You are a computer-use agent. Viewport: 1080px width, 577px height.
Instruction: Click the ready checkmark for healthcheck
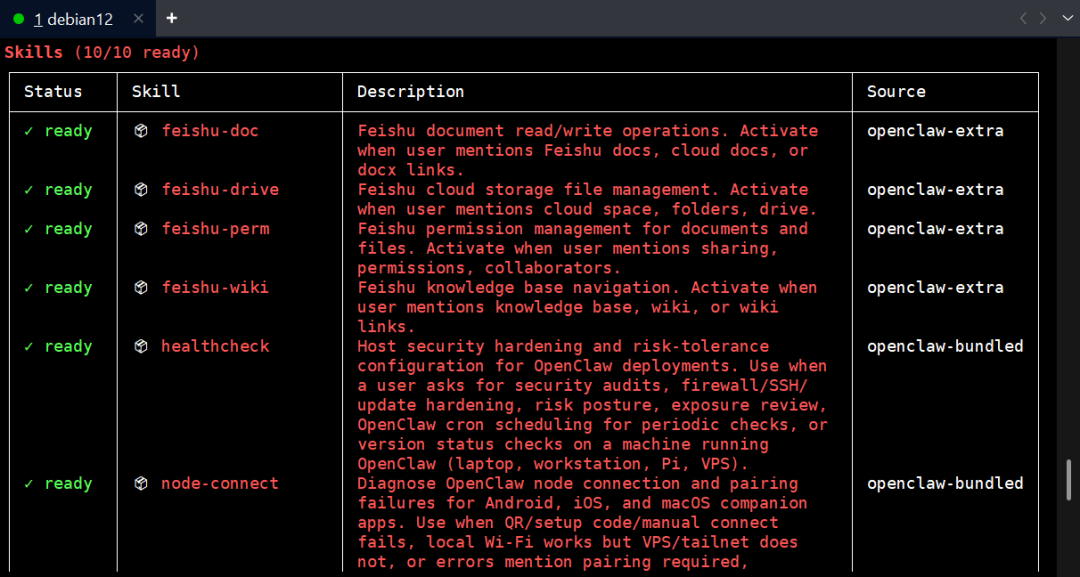29,347
